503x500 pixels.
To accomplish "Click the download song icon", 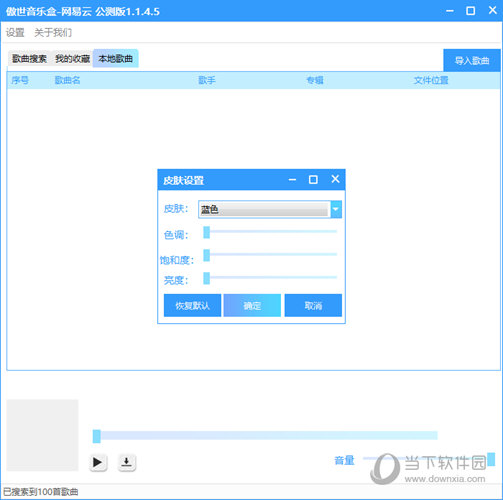I will tap(127, 462).
